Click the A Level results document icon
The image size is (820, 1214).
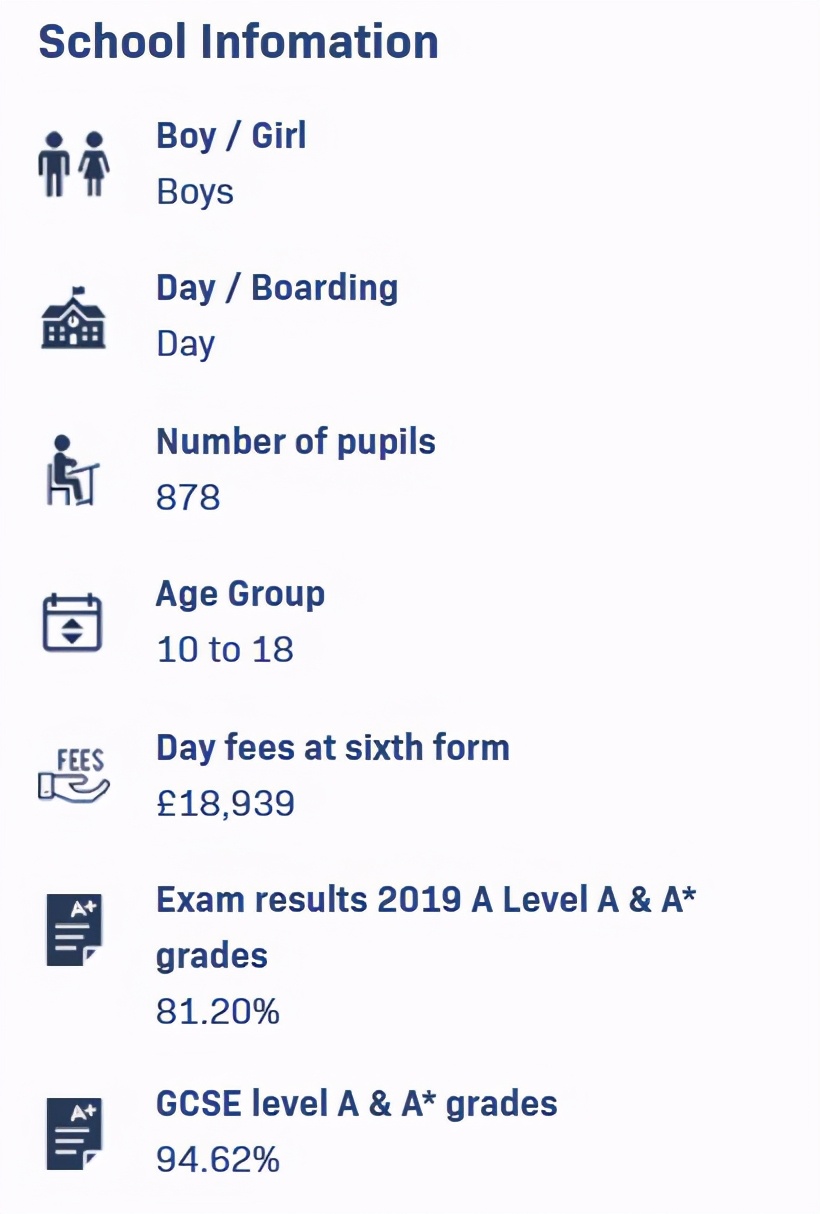pyautogui.click(x=74, y=930)
